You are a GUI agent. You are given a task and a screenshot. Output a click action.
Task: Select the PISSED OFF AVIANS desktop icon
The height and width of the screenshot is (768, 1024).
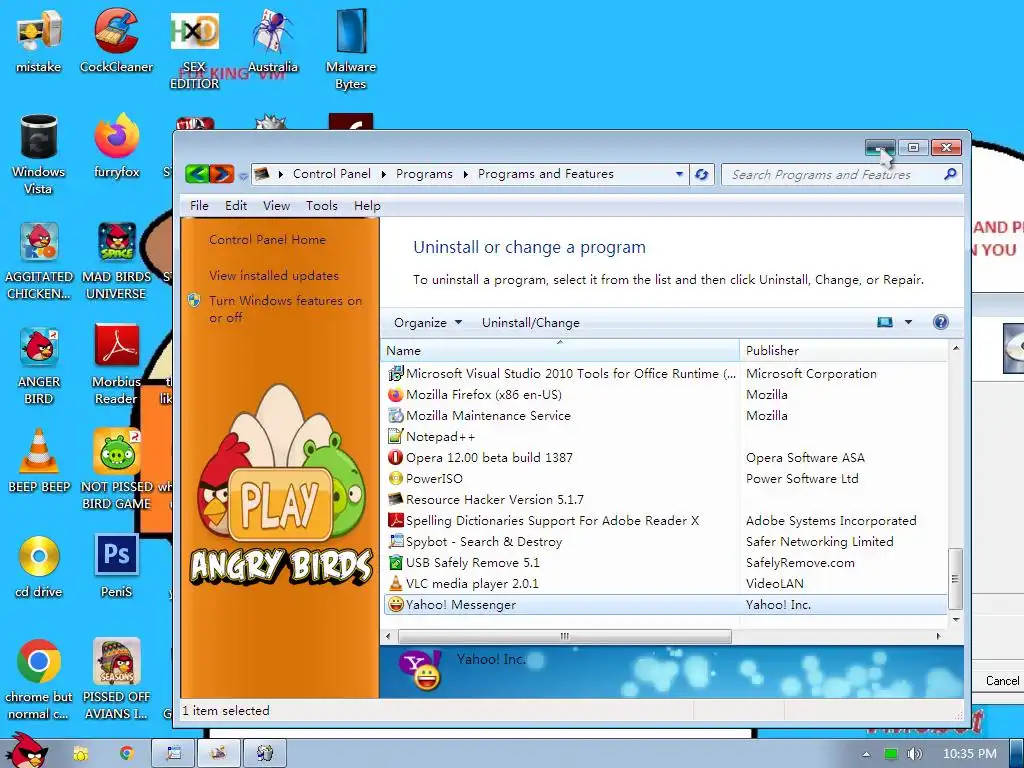click(x=116, y=679)
